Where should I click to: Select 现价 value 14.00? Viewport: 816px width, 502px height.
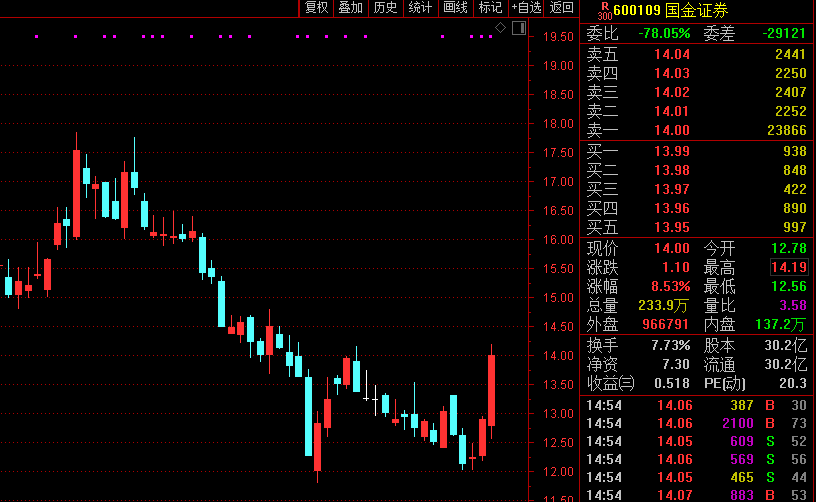tap(671, 249)
